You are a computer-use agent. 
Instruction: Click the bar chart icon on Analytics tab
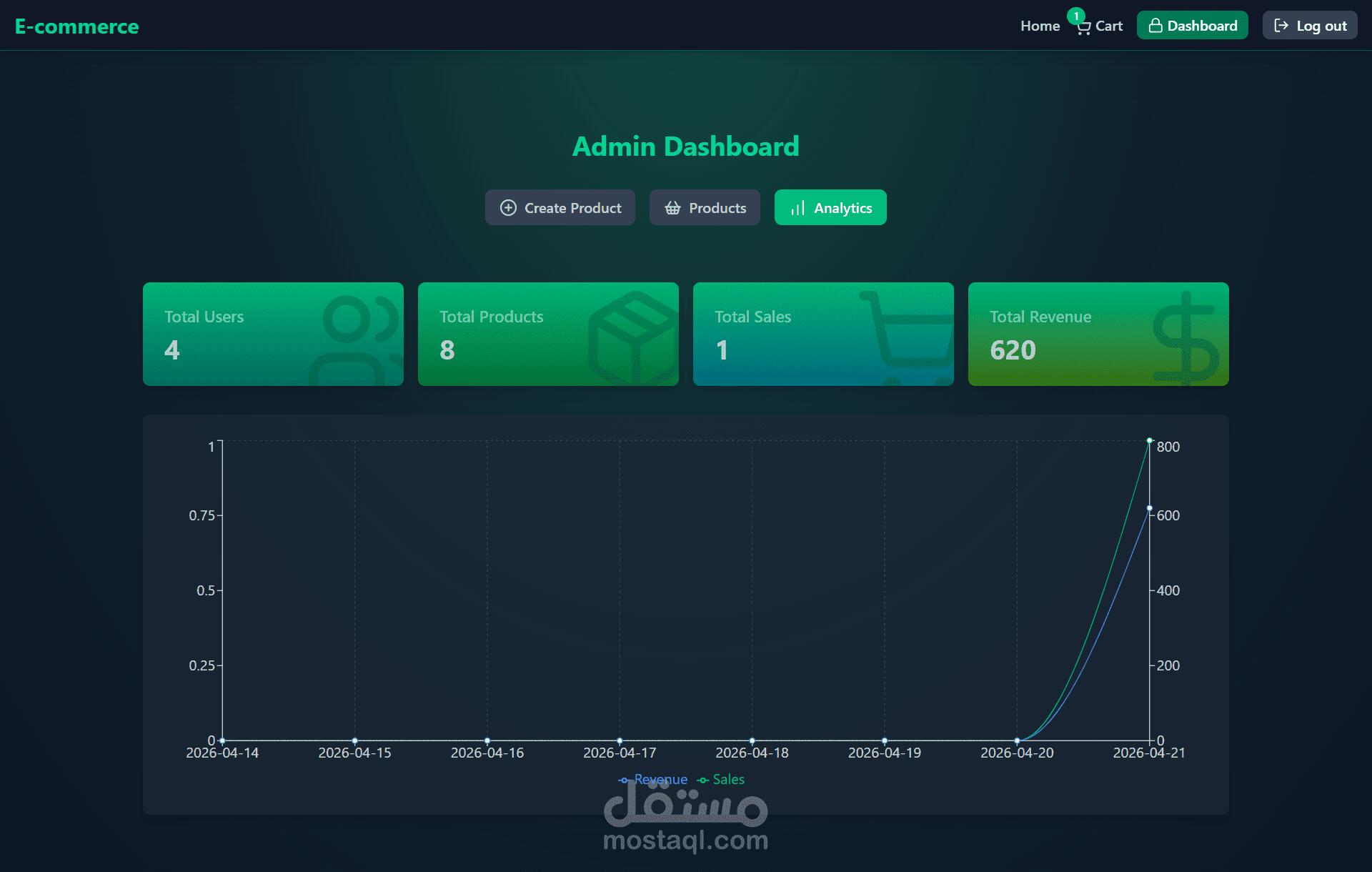pos(797,208)
